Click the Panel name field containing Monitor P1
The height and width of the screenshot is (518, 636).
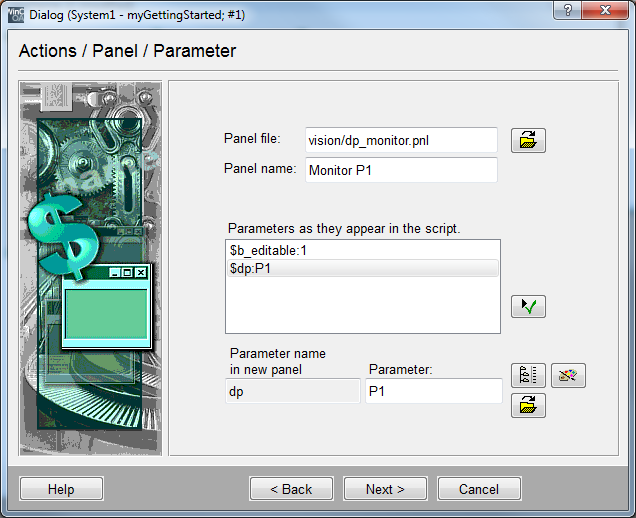(x=400, y=170)
